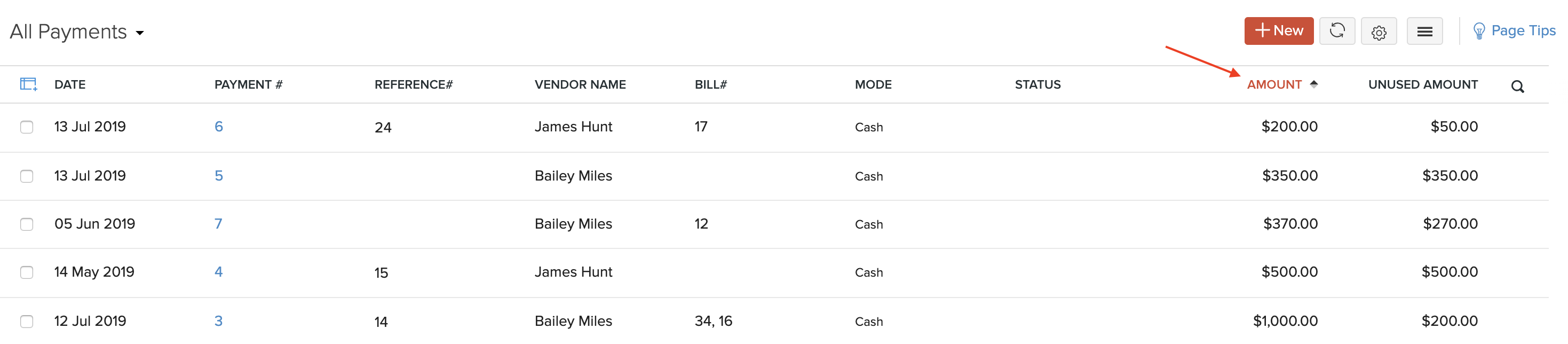
Task: Sort payments by VENDOR NAME header
Action: [x=580, y=84]
